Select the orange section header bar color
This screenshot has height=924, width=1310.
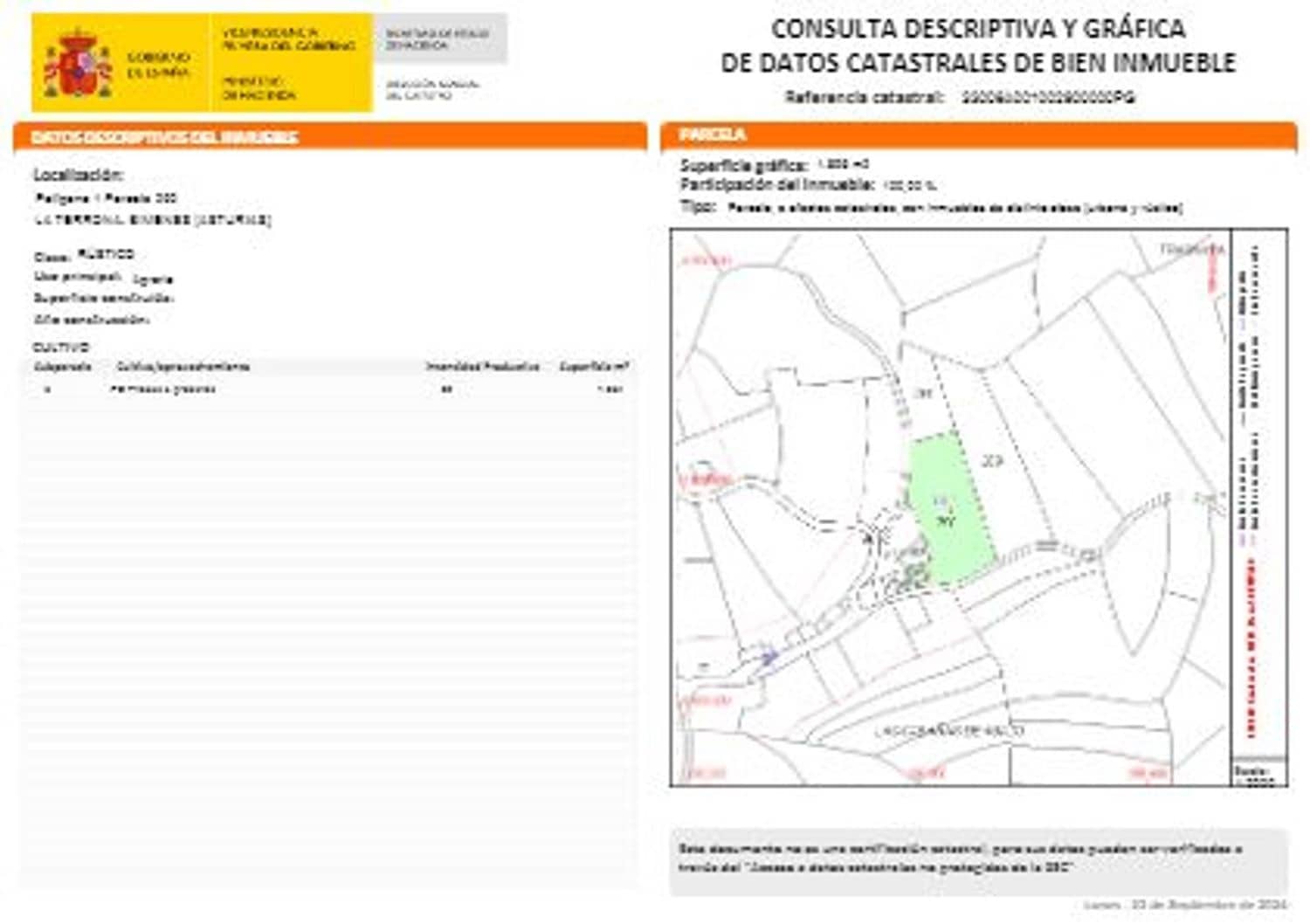coord(332,136)
